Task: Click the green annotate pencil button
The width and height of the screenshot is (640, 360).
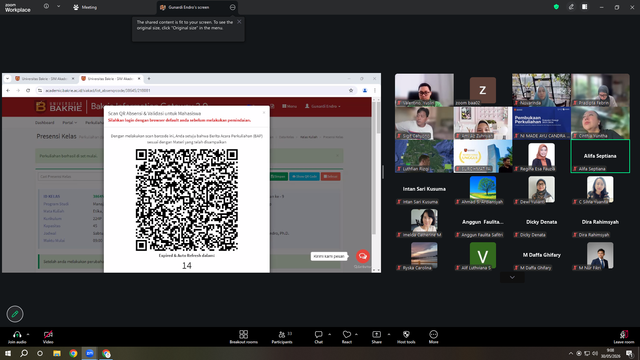Action: (x=15, y=314)
